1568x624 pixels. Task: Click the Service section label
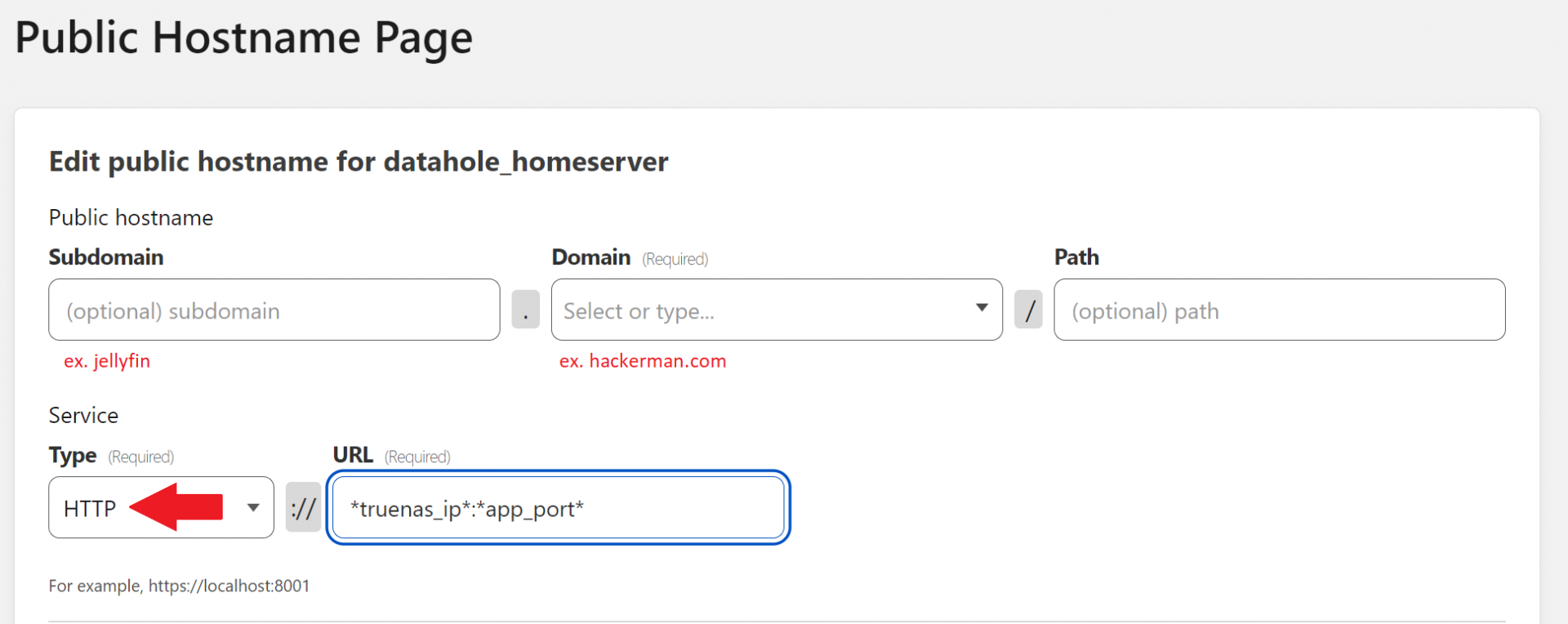pos(83,415)
